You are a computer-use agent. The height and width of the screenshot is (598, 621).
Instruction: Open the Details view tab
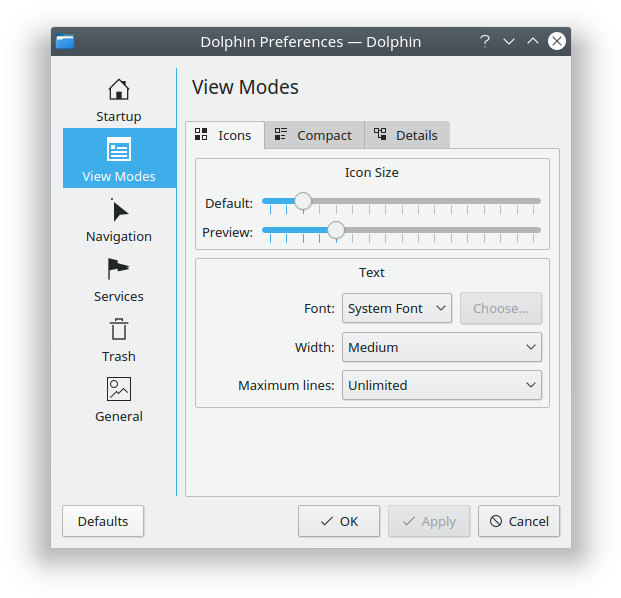click(x=406, y=135)
